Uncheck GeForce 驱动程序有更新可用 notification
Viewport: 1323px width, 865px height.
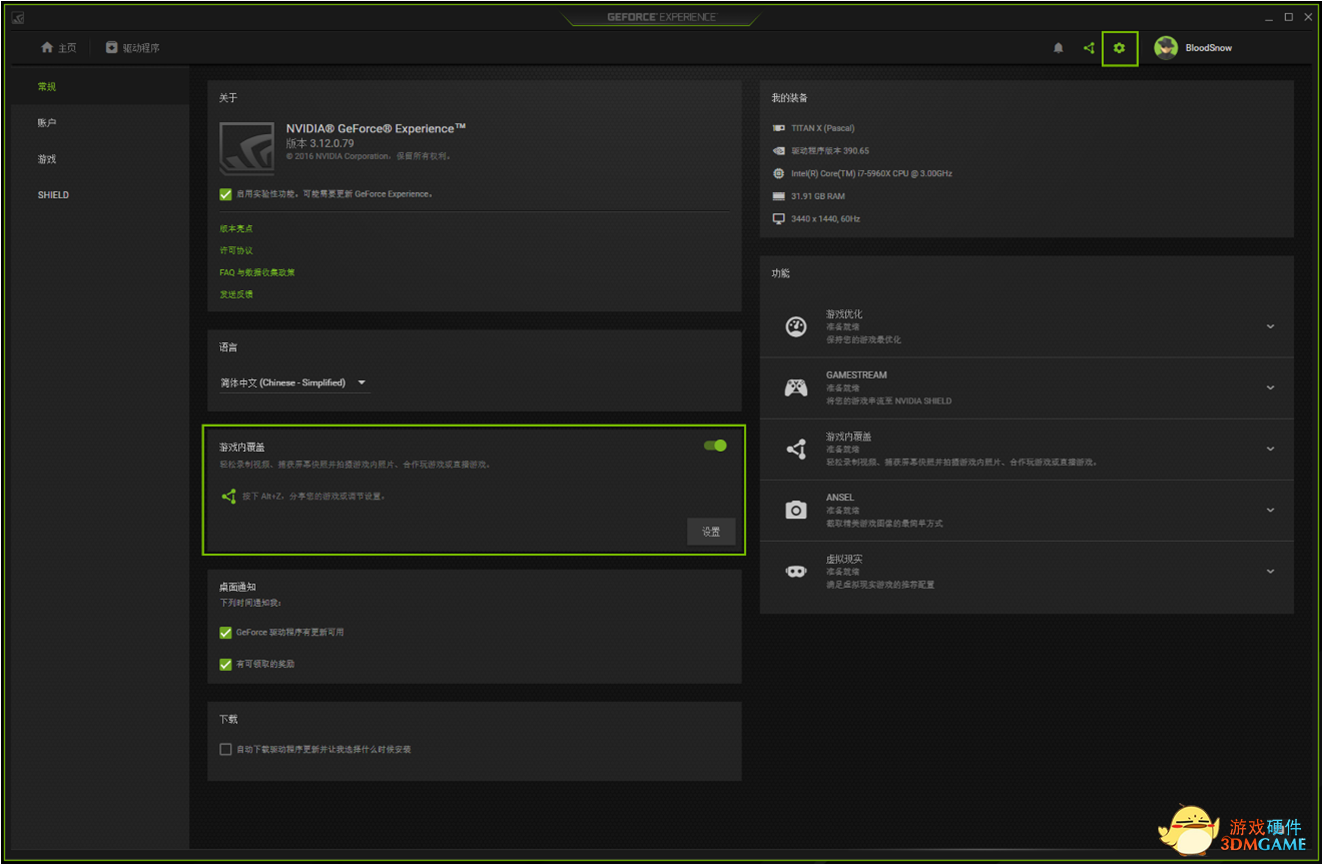225,632
